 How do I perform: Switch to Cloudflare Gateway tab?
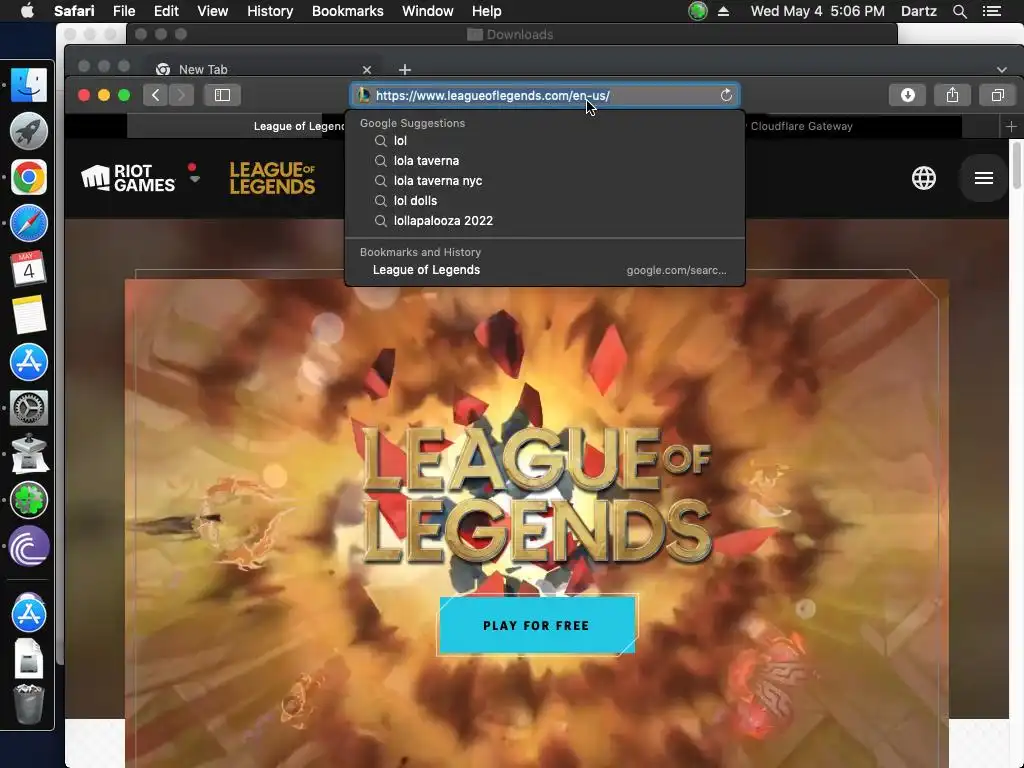pos(852,127)
